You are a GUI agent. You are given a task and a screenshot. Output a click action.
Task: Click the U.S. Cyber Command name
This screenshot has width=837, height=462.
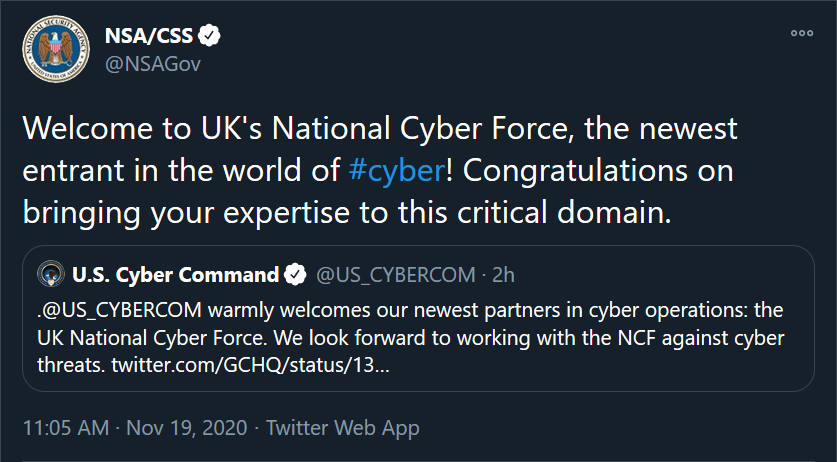pos(176,275)
